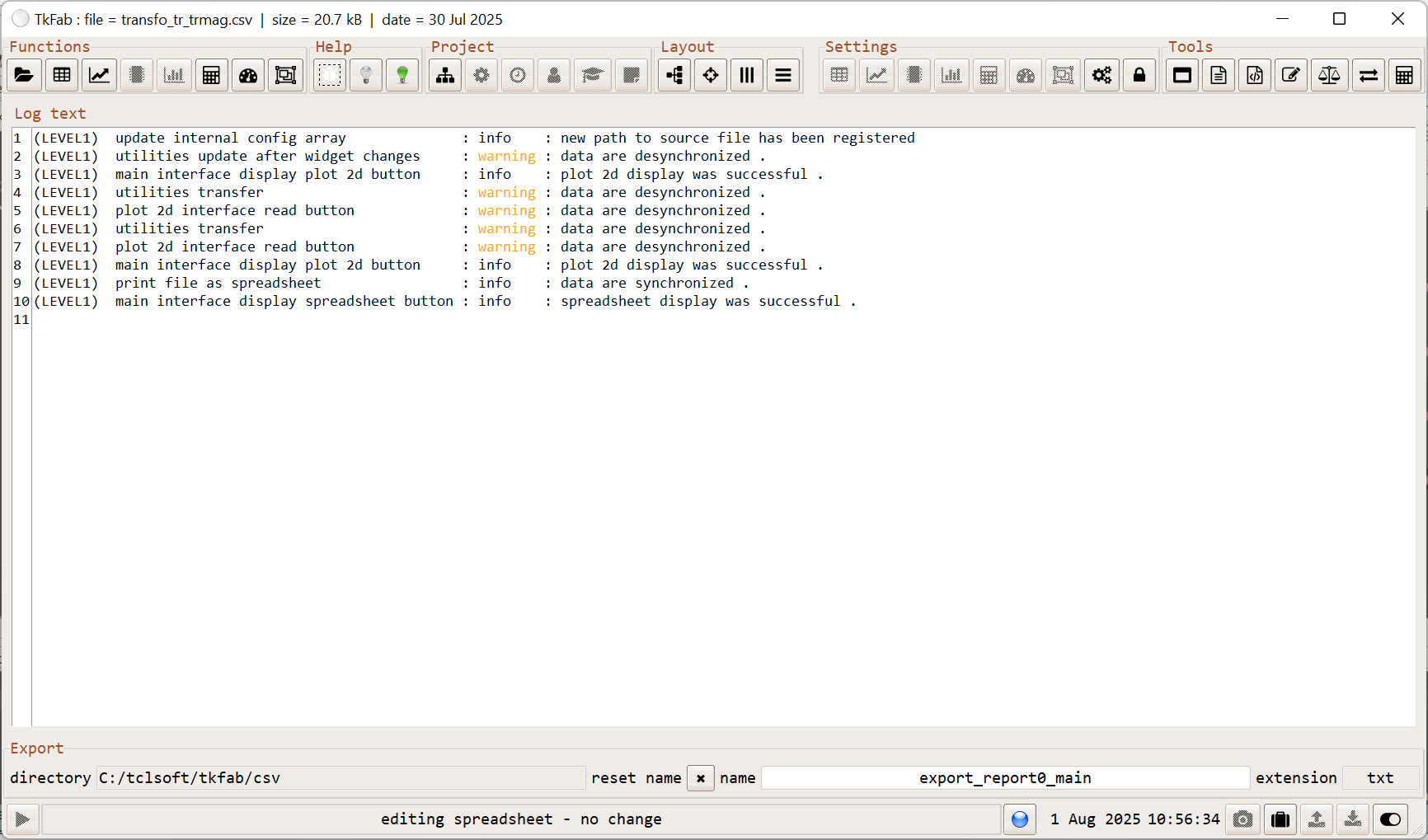Image resolution: width=1428 pixels, height=840 pixels.
Task: Open the scales comparison tool
Action: [1329, 75]
